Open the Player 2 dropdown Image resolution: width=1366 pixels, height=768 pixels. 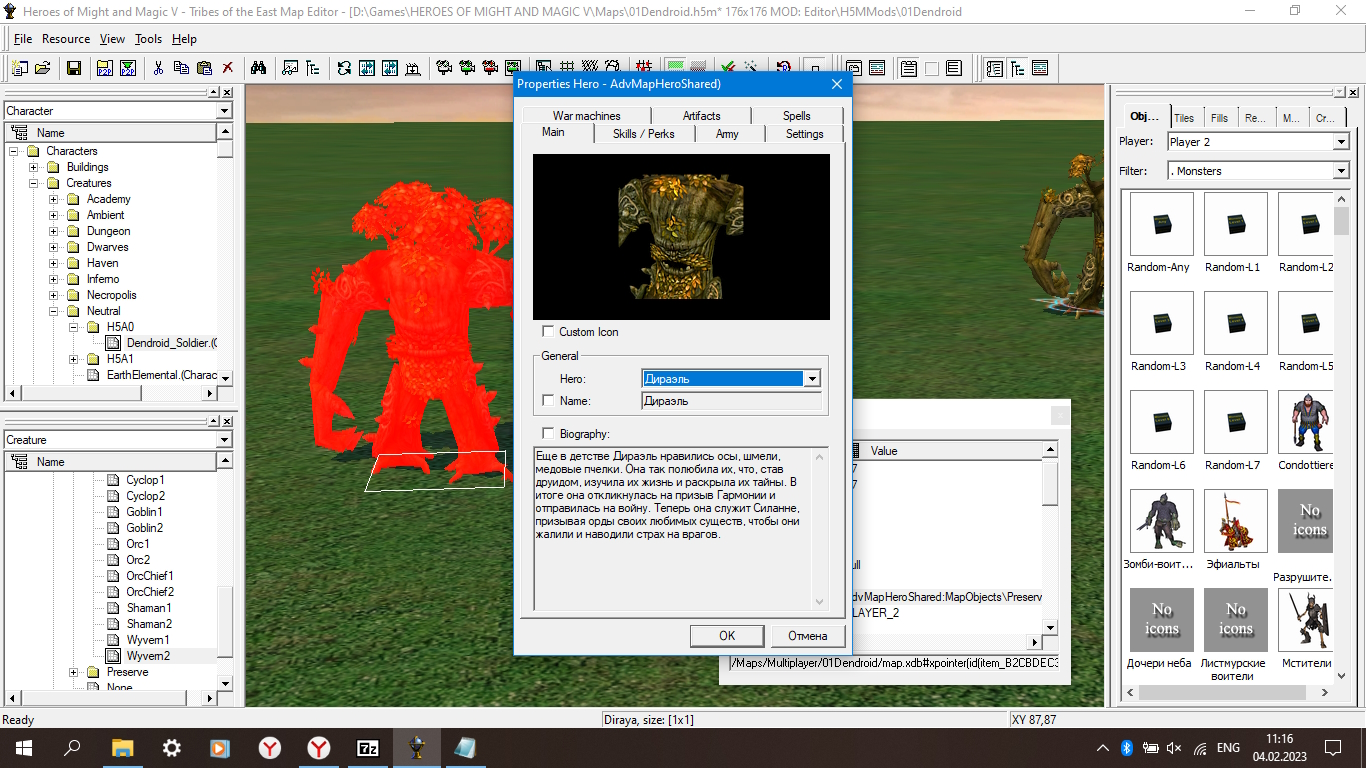(1341, 142)
